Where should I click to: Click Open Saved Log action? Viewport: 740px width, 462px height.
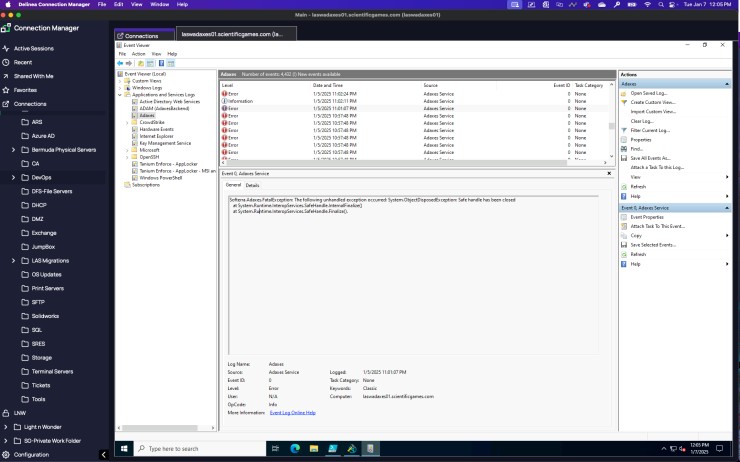click(x=648, y=93)
